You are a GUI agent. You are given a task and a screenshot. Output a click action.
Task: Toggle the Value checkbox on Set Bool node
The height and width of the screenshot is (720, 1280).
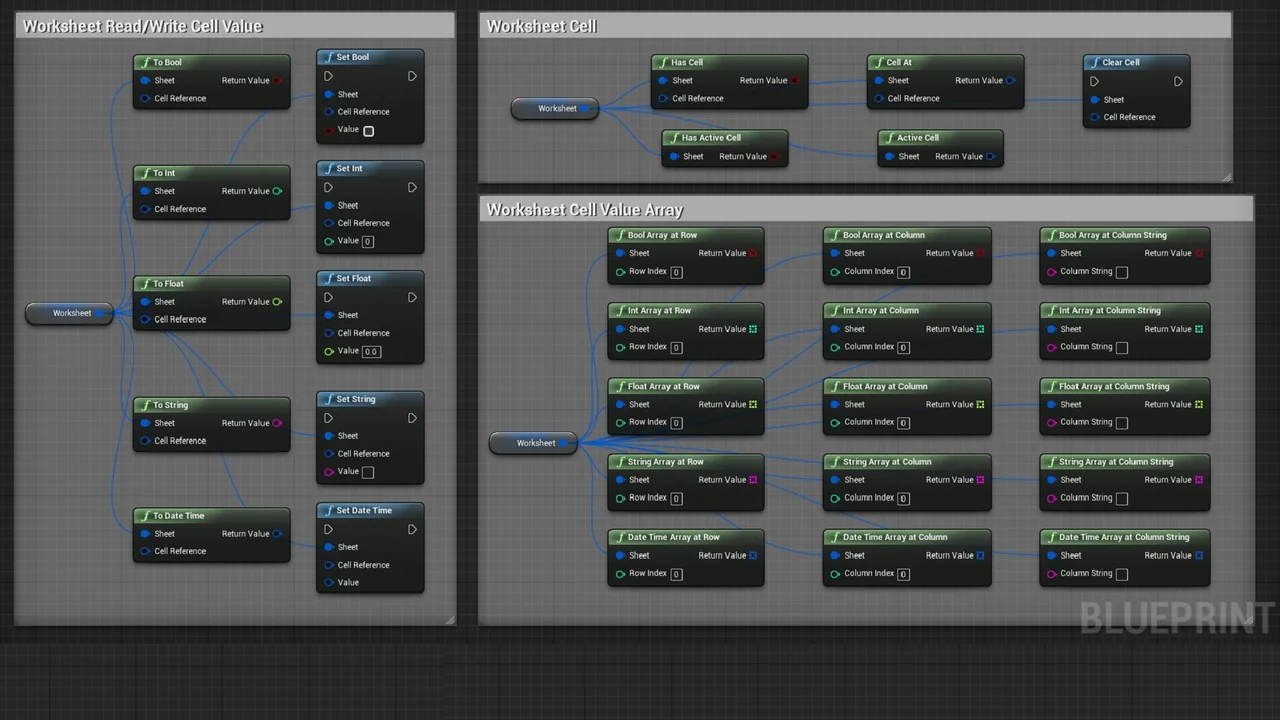369,131
